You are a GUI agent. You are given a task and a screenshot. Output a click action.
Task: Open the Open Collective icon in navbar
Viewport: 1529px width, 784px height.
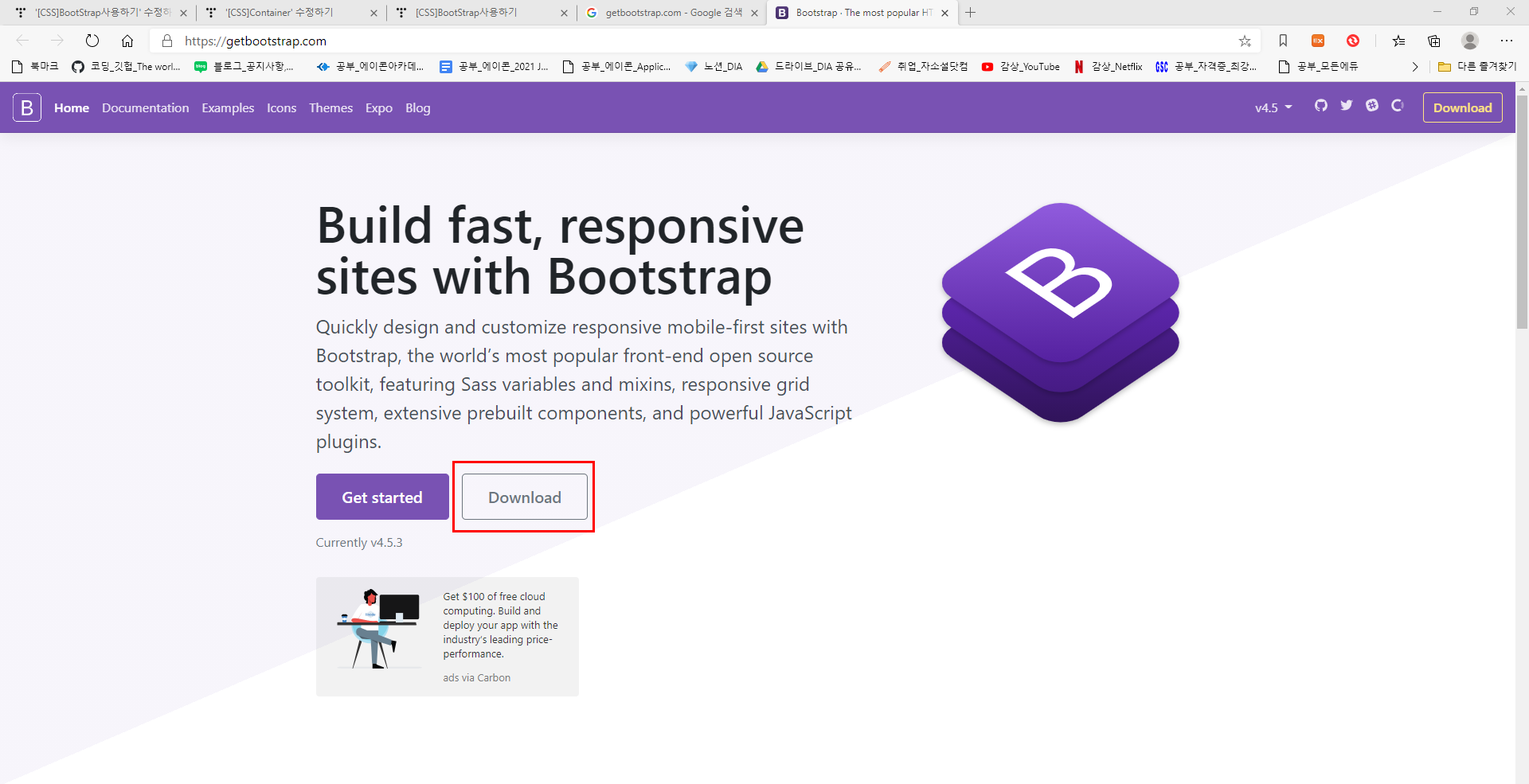point(1398,105)
